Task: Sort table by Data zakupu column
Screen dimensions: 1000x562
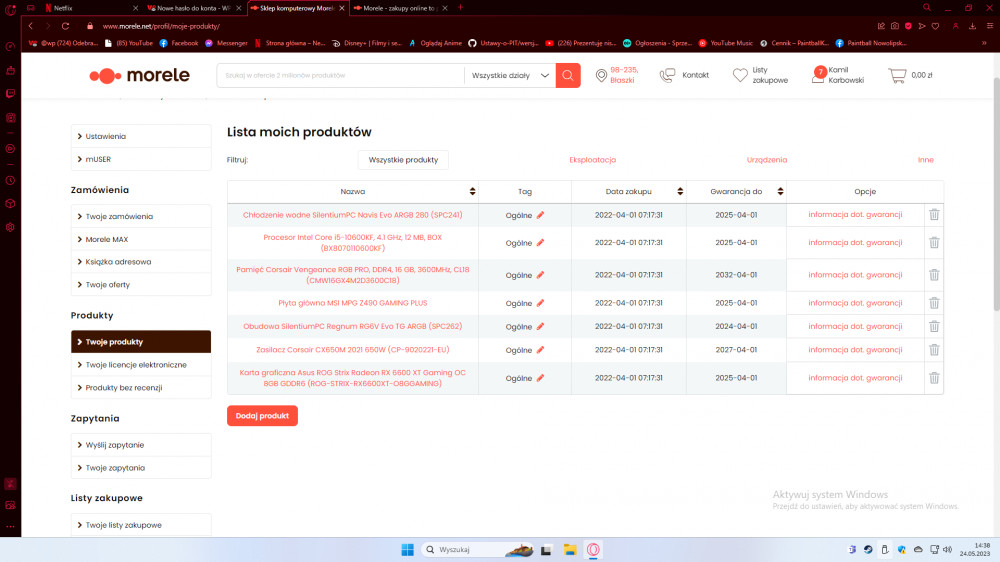Action: coord(678,191)
